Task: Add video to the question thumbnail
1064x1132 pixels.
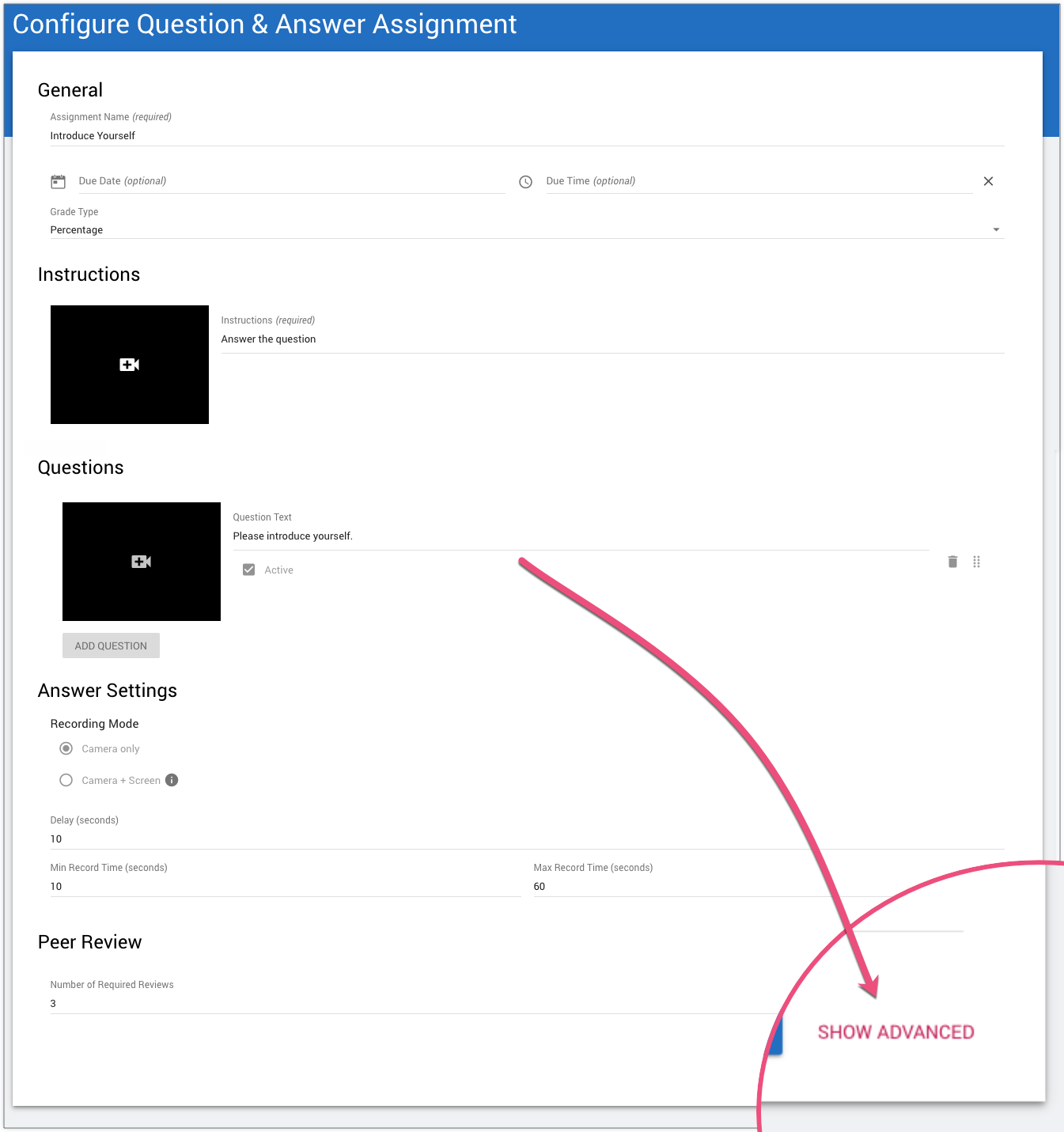Action: pos(142,562)
